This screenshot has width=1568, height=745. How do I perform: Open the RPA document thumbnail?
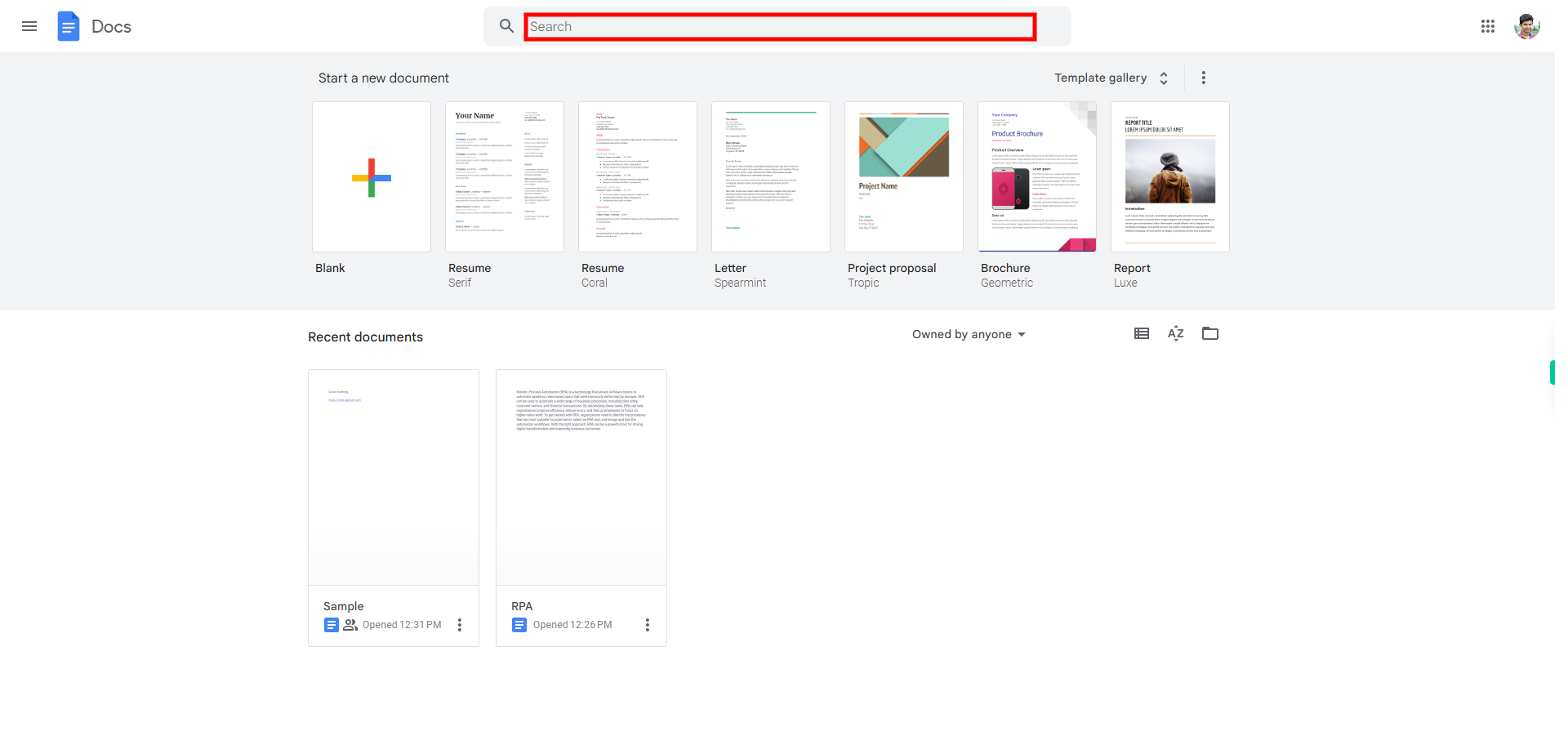581,478
